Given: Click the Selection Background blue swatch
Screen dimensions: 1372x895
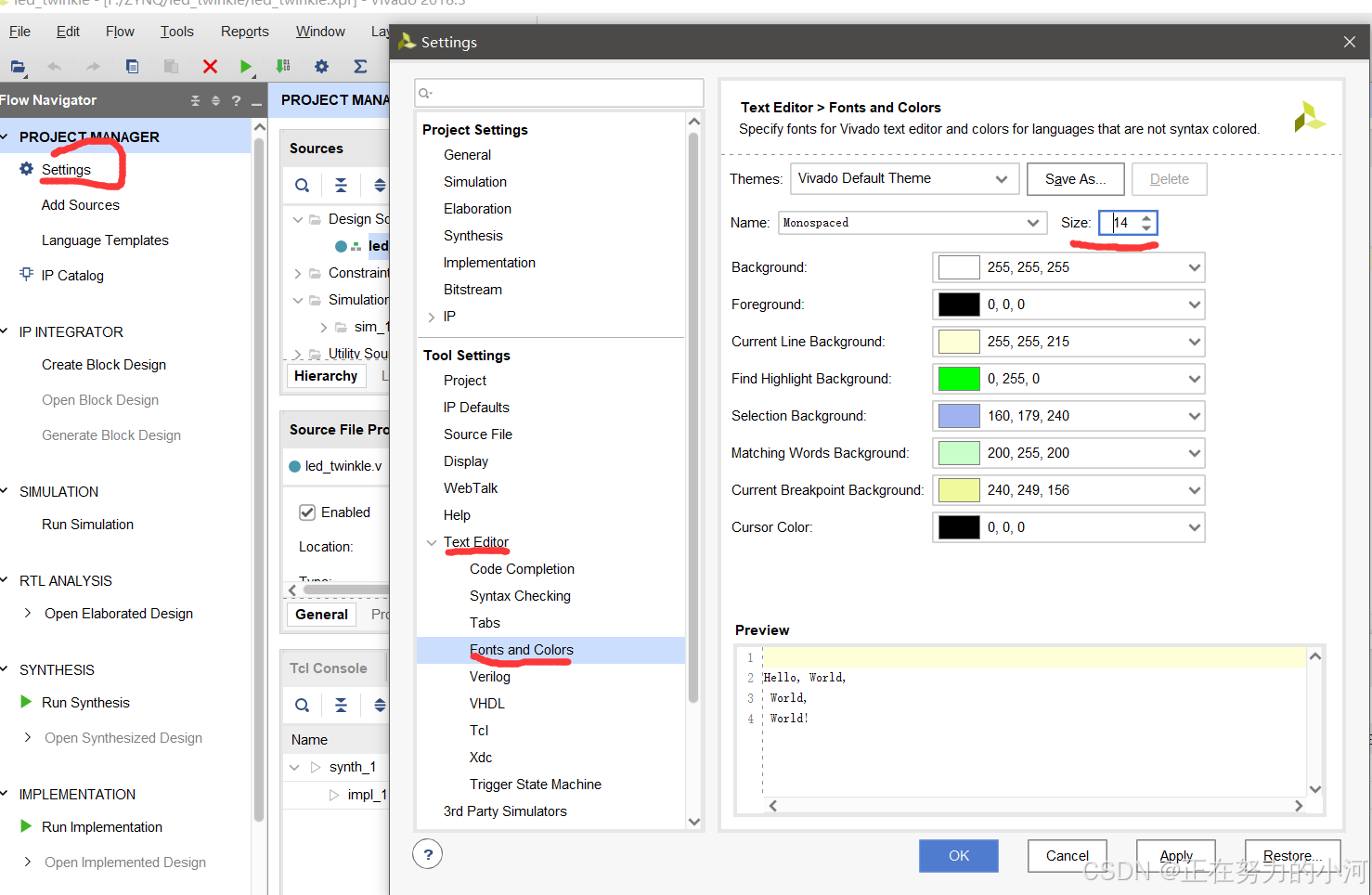Looking at the screenshot, I should 959,416.
